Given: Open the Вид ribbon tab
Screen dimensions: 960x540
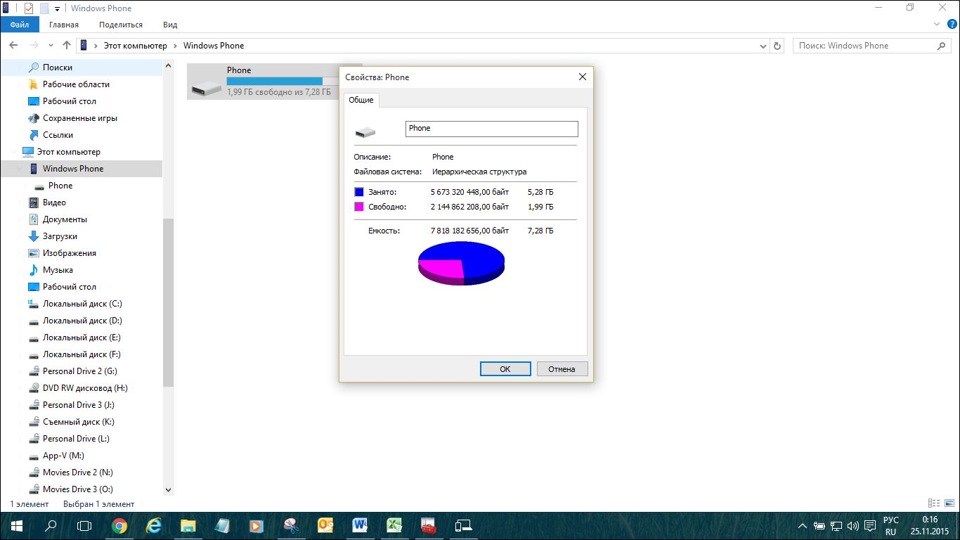Looking at the screenshot, I should pyautogui.click(x=170, y=24).
